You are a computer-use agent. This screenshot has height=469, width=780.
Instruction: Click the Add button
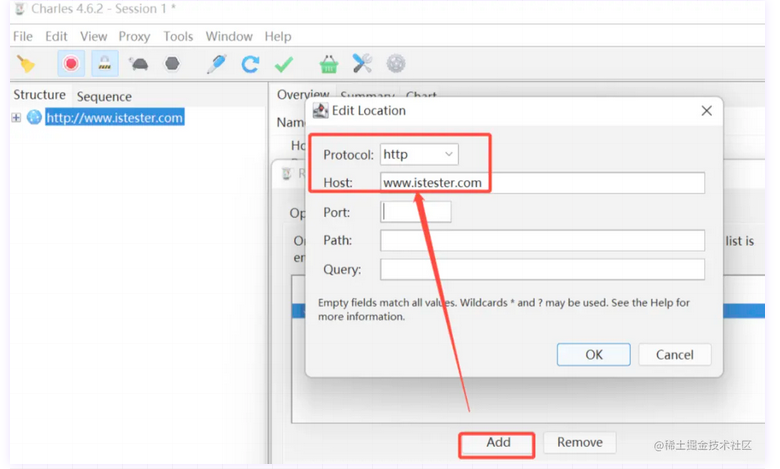pos(498,443)
